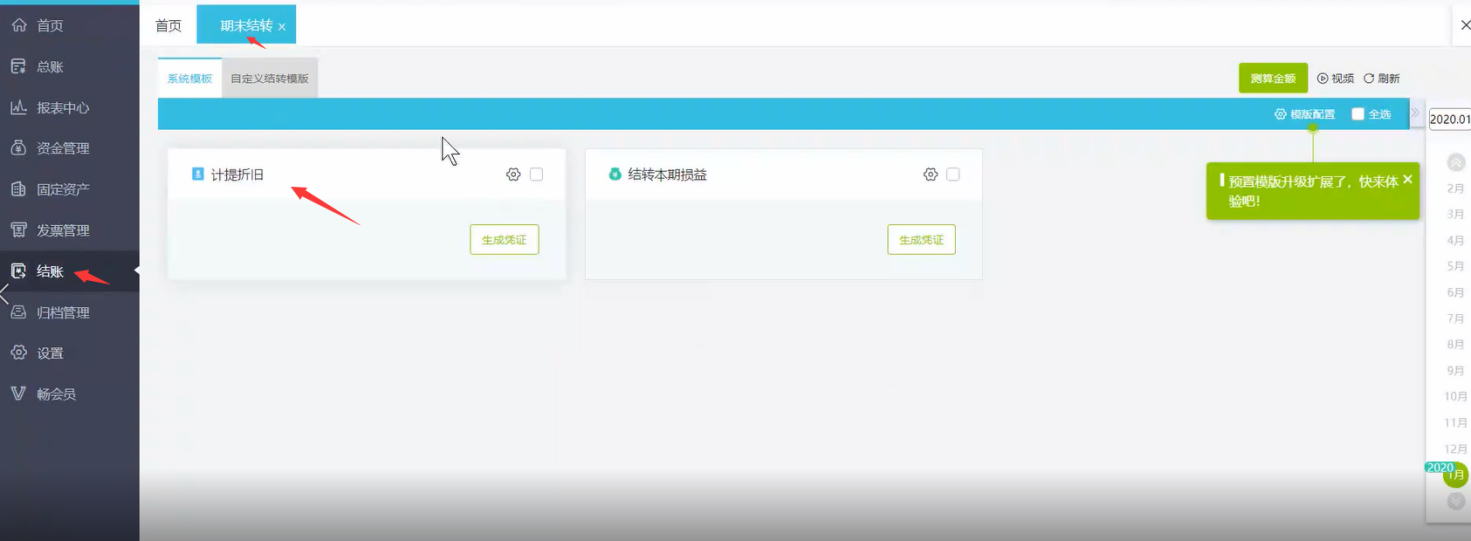Viewport: 1471px width, 541px height.
Task: Open 资金管理 in the sidebar
Action: [x=69, y=148]
